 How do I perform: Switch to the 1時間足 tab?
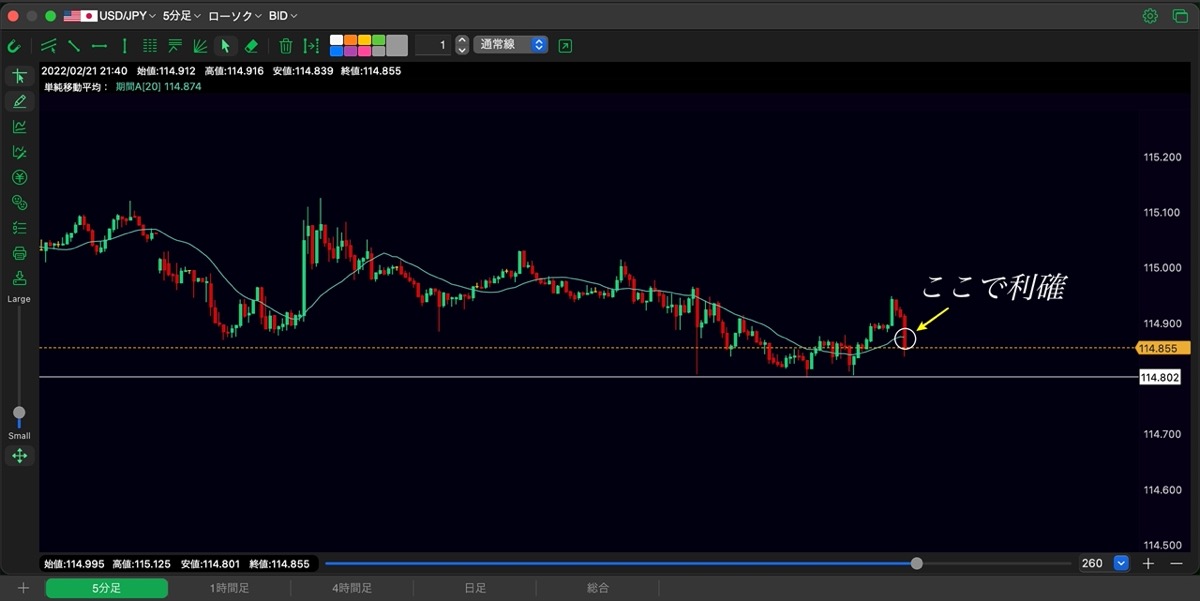tap(229, 589)
